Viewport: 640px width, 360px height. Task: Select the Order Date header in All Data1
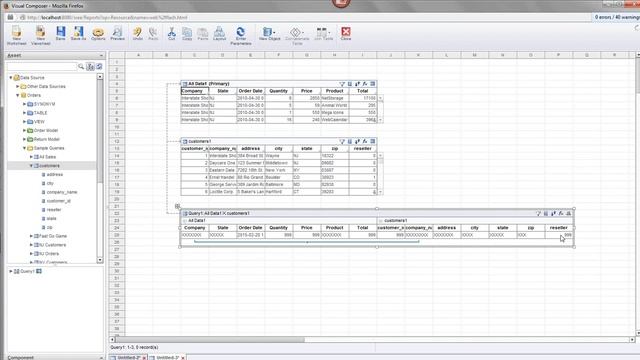[x=251, y=91]
